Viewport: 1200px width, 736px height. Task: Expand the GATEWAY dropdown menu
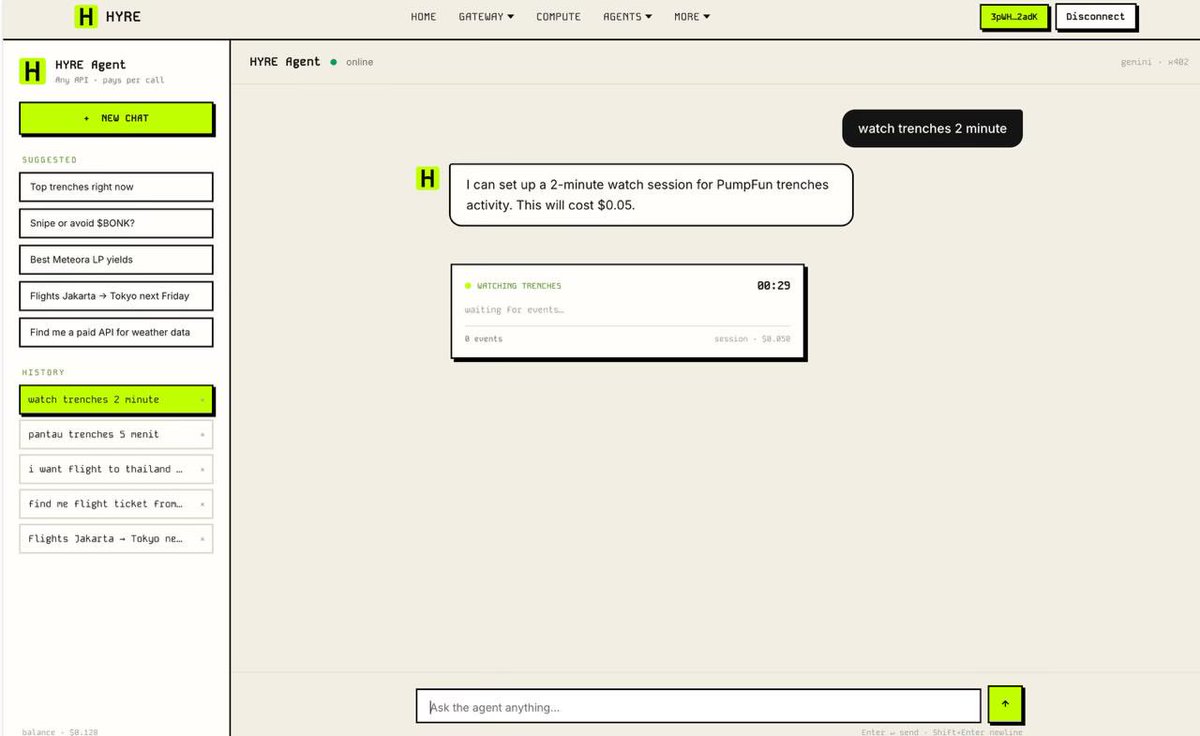486,17
